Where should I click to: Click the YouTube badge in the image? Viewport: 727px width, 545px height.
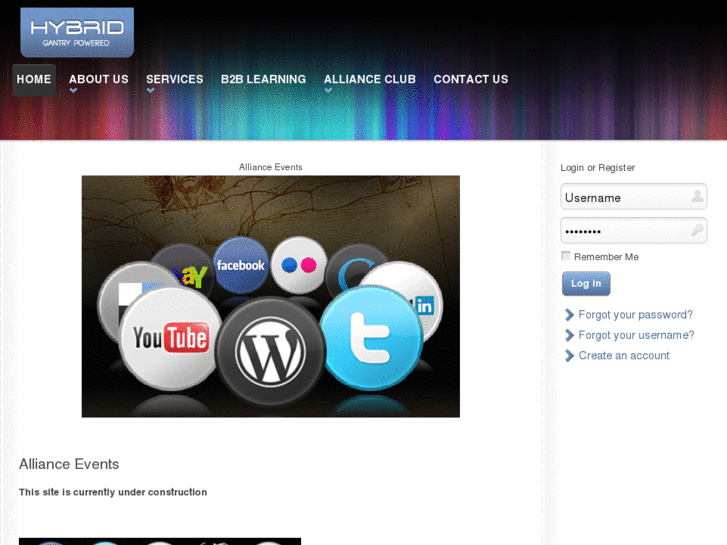(170, 338)
